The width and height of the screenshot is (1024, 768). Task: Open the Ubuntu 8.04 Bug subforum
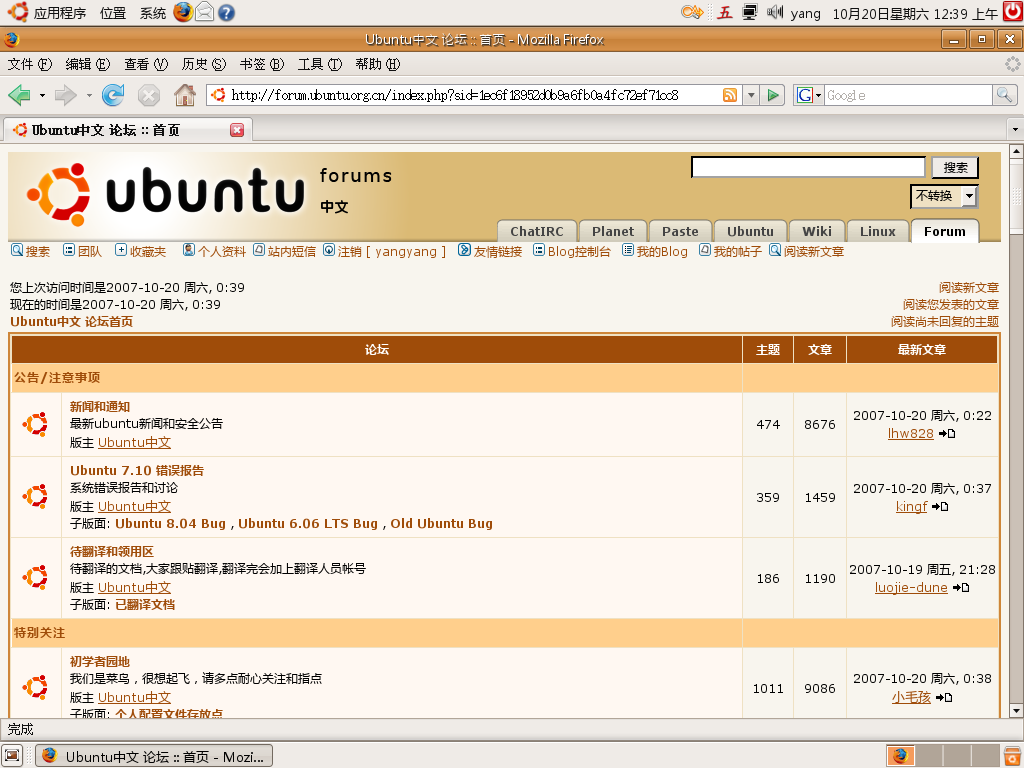point(170,524)
